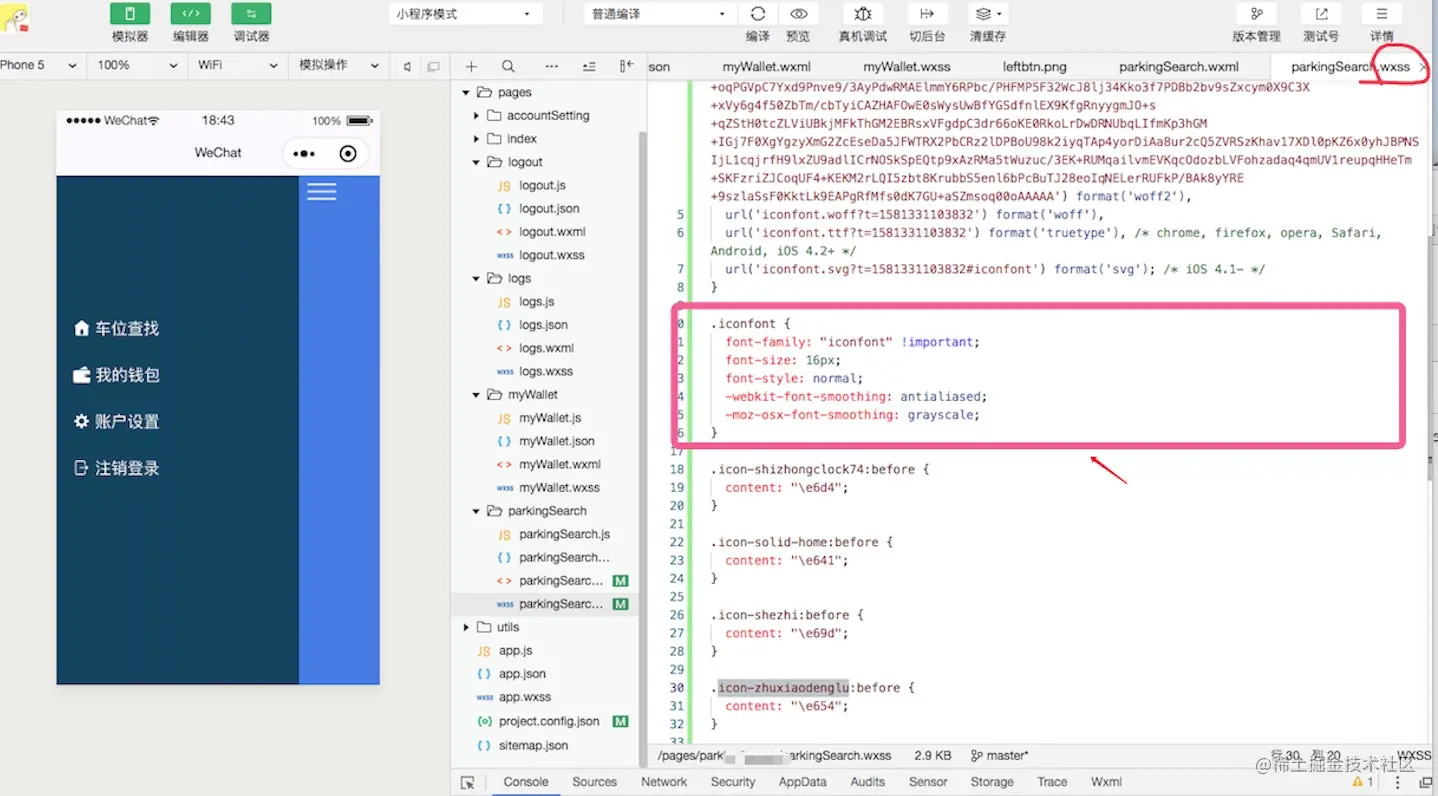Click the element inspector picker icon
Viewport: 1438px width, 796px height.
pyautogui.click(x=468, y=783)
